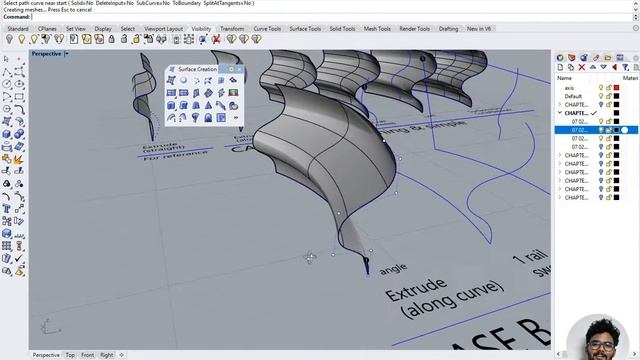Select the Default layer row
640x360 pixels.
point(596,96)
